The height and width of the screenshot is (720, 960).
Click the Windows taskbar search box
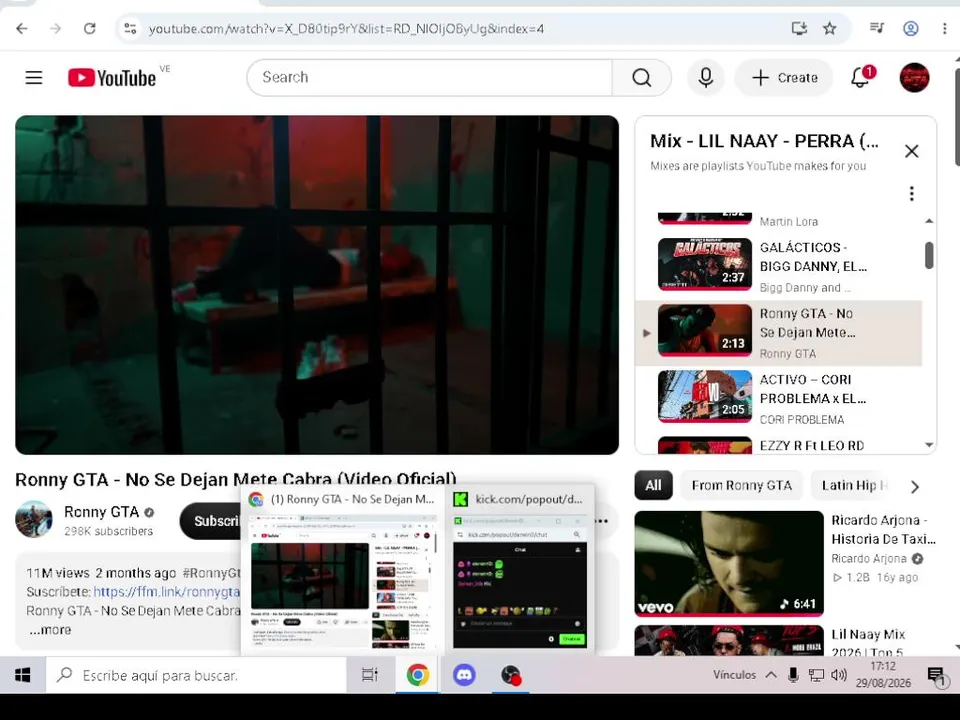point(196,675)
